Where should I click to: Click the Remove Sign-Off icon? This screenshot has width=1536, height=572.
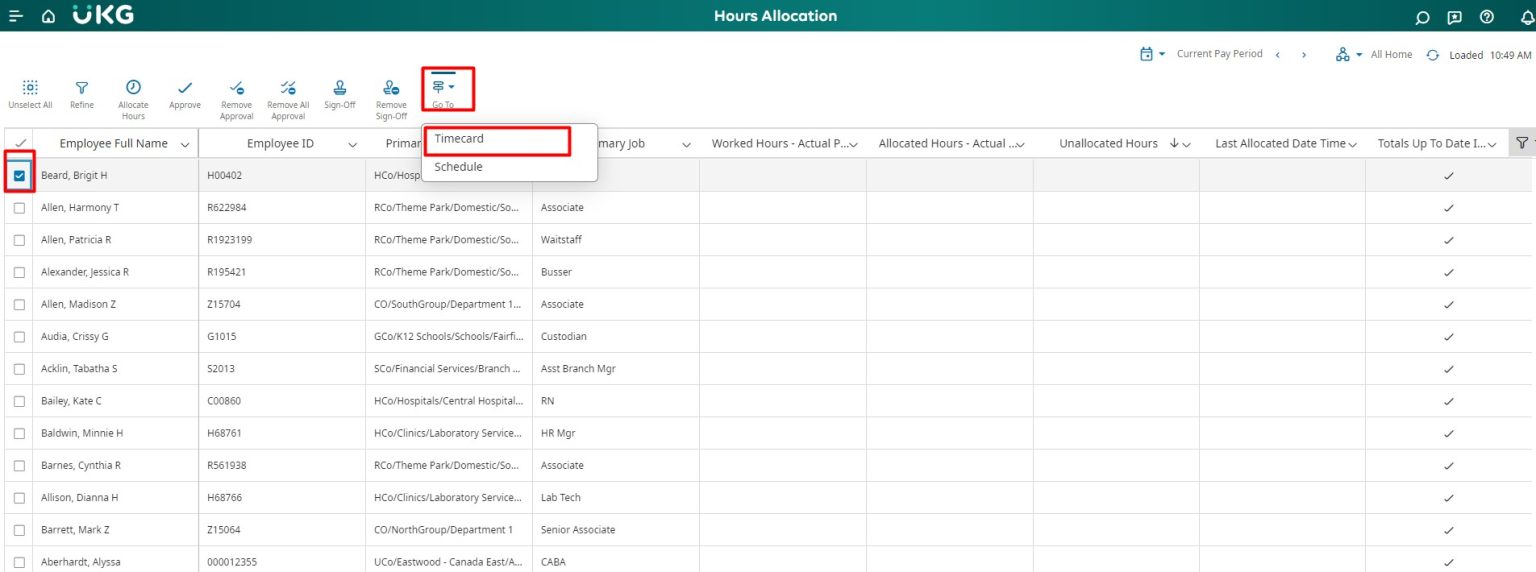pos(391,88)
